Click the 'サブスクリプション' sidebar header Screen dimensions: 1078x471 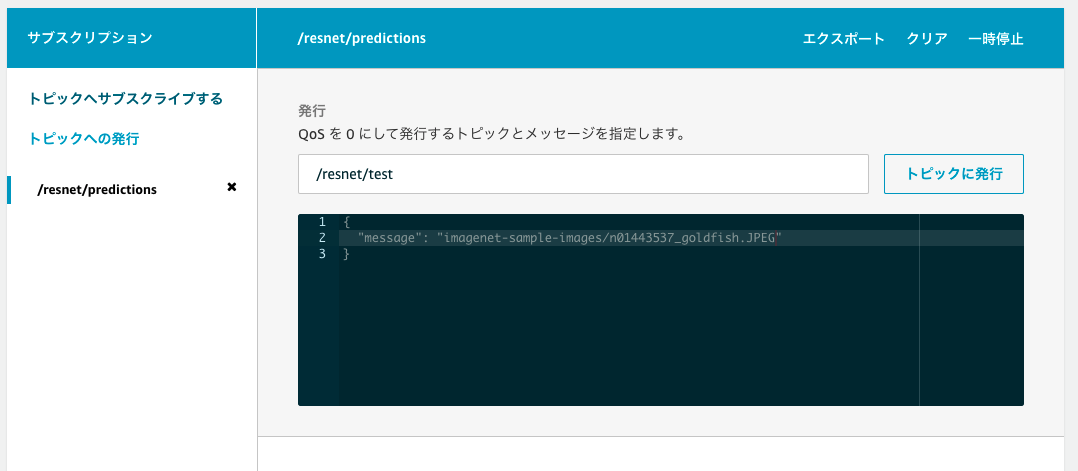coord(90,39)
